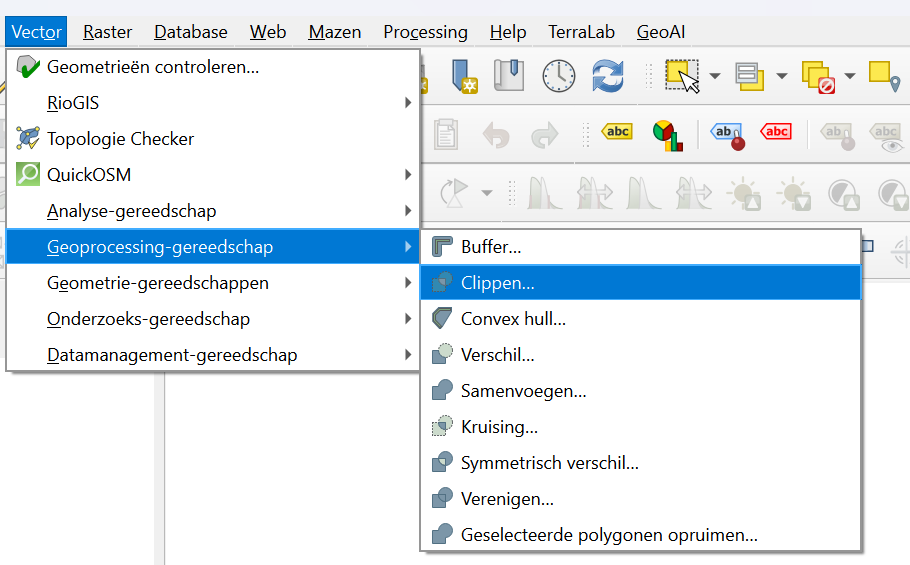Click full extent cumulative cut stretch icon
910x565 pixels.
[694, 193]
